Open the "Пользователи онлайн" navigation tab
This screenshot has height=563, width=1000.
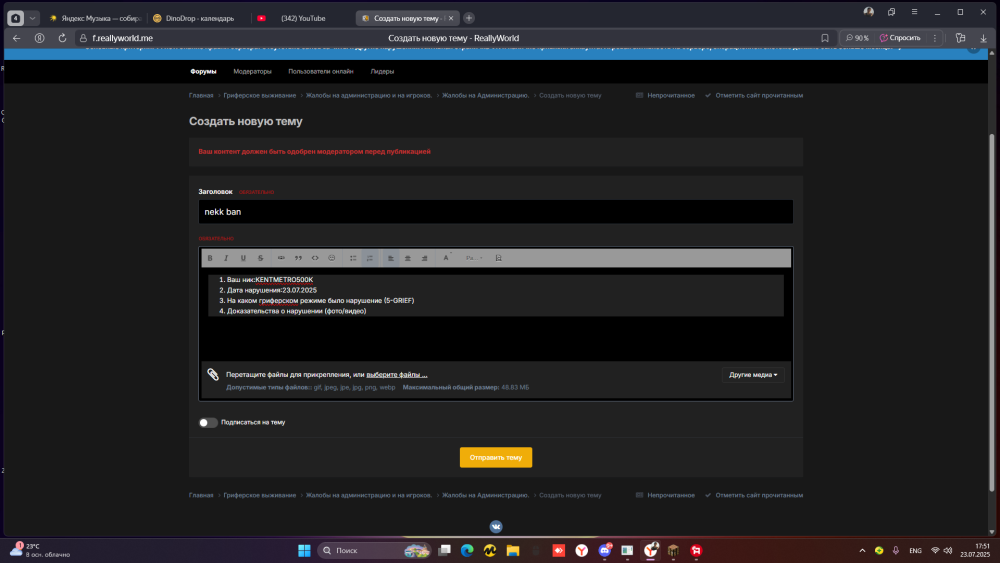tap(321, 71)
